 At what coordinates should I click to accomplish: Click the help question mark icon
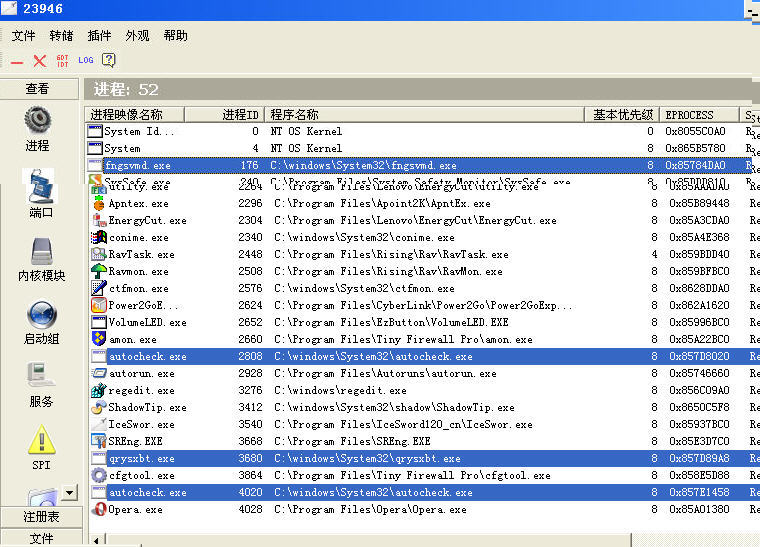[109, 60]
